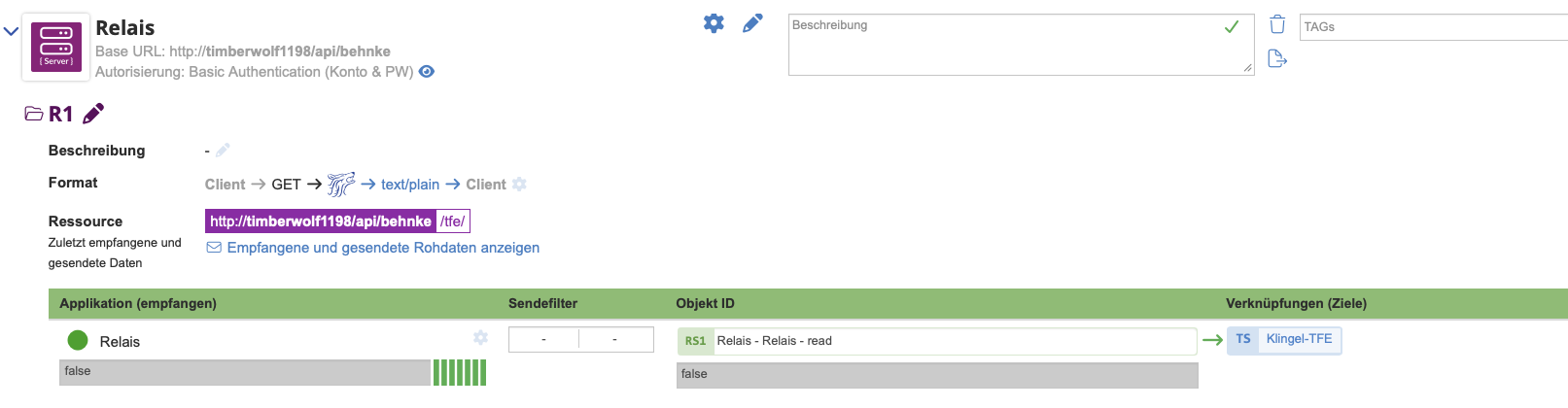
Task: Open the Klingel-TFE link target
Action: coord(1299,339)
